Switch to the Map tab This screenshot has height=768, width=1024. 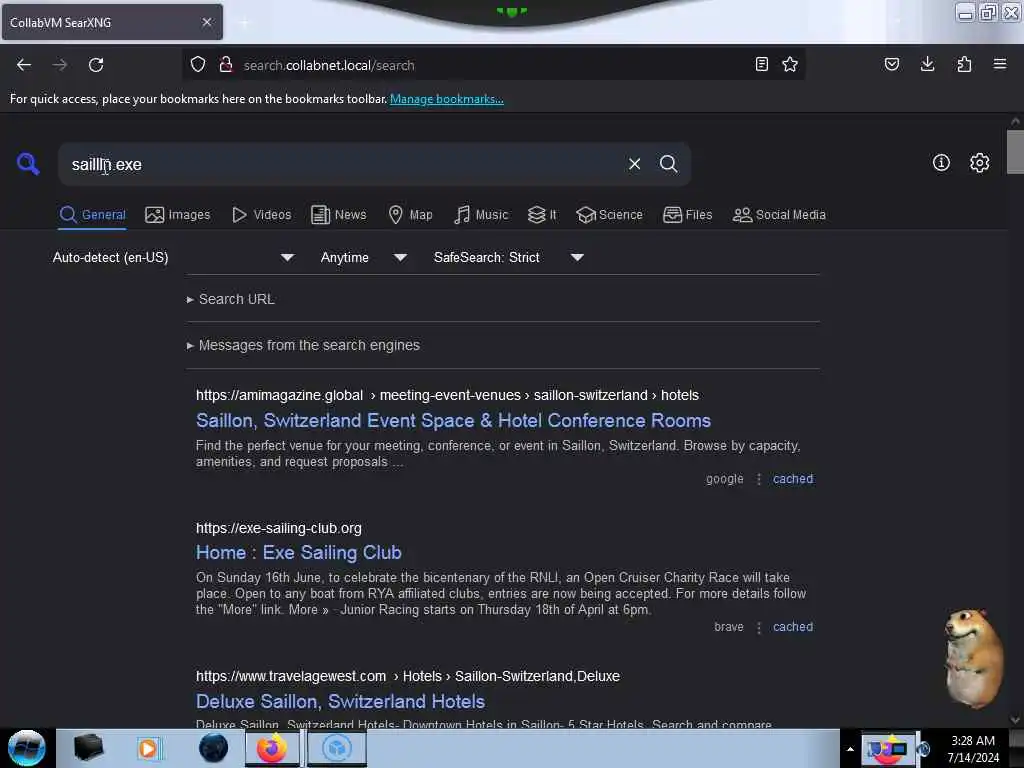pyautogui.click(x=410, y=215)
